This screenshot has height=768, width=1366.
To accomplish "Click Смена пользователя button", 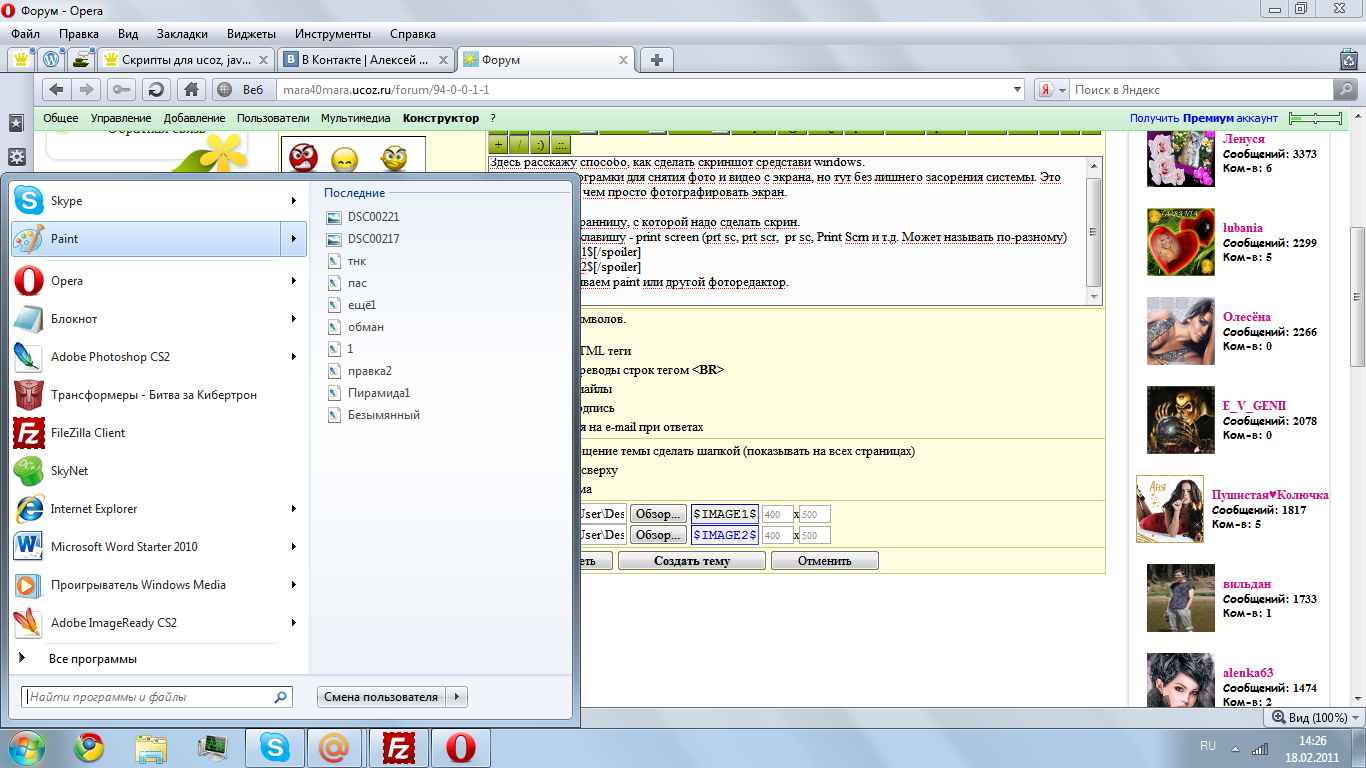I will pos(381,697).
